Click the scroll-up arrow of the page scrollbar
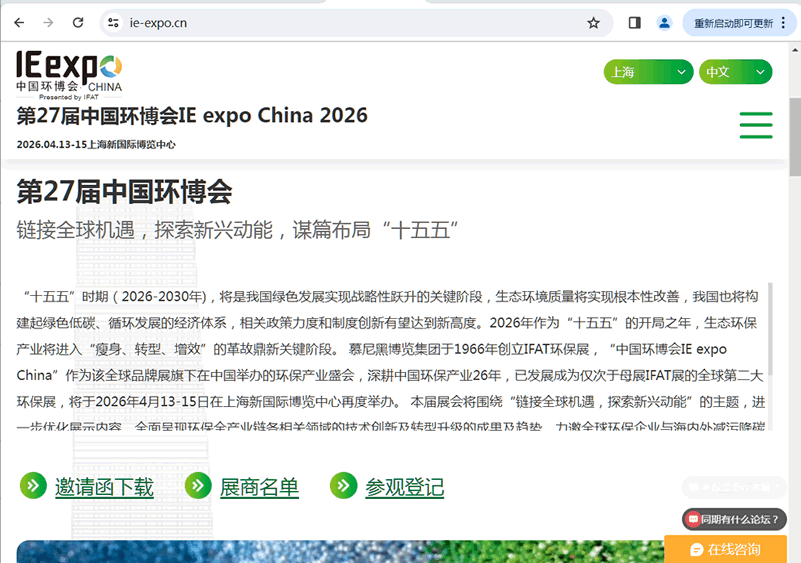 (795, 50)
